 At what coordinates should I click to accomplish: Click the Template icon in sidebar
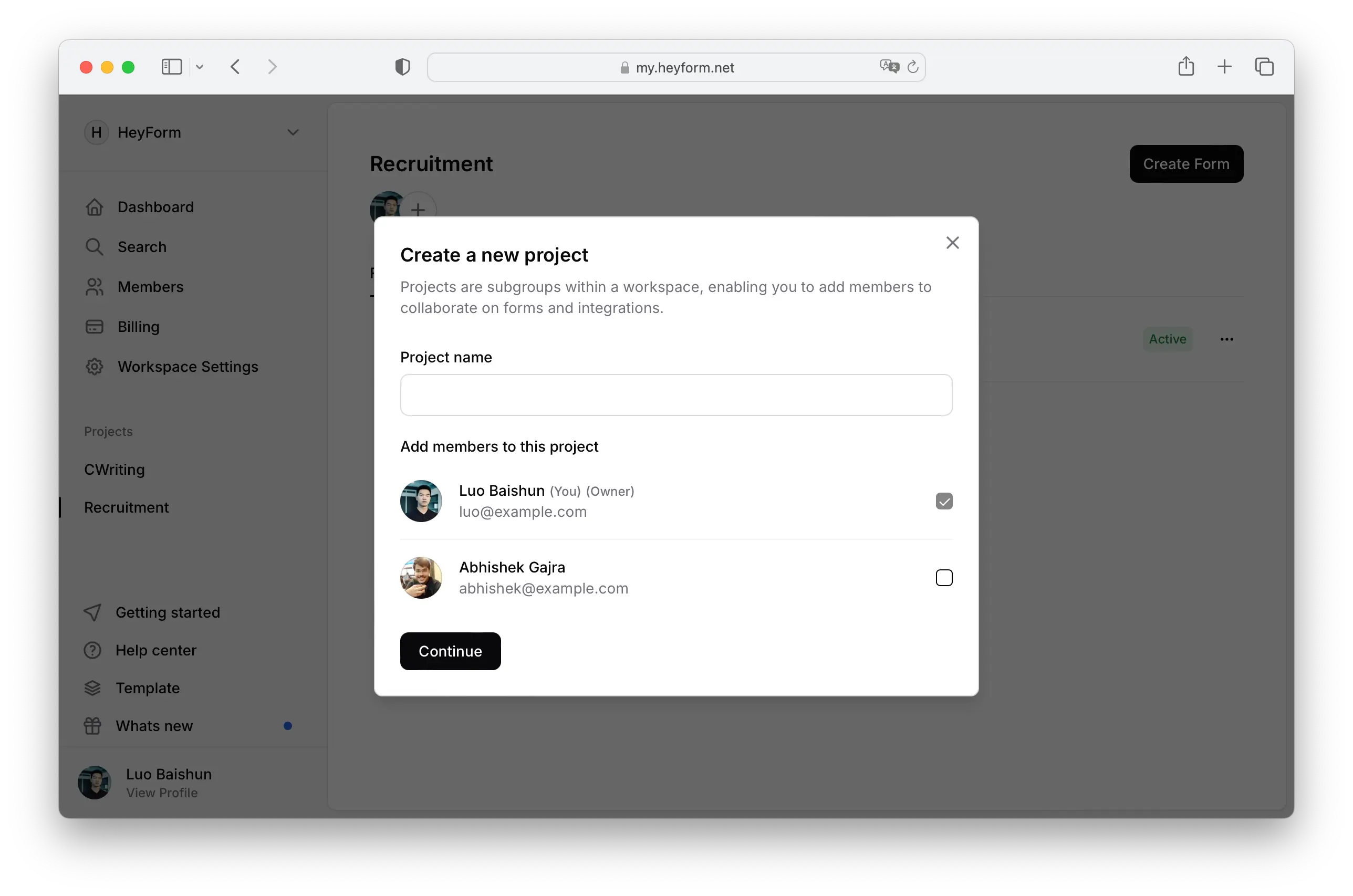[x=93, y=688]
